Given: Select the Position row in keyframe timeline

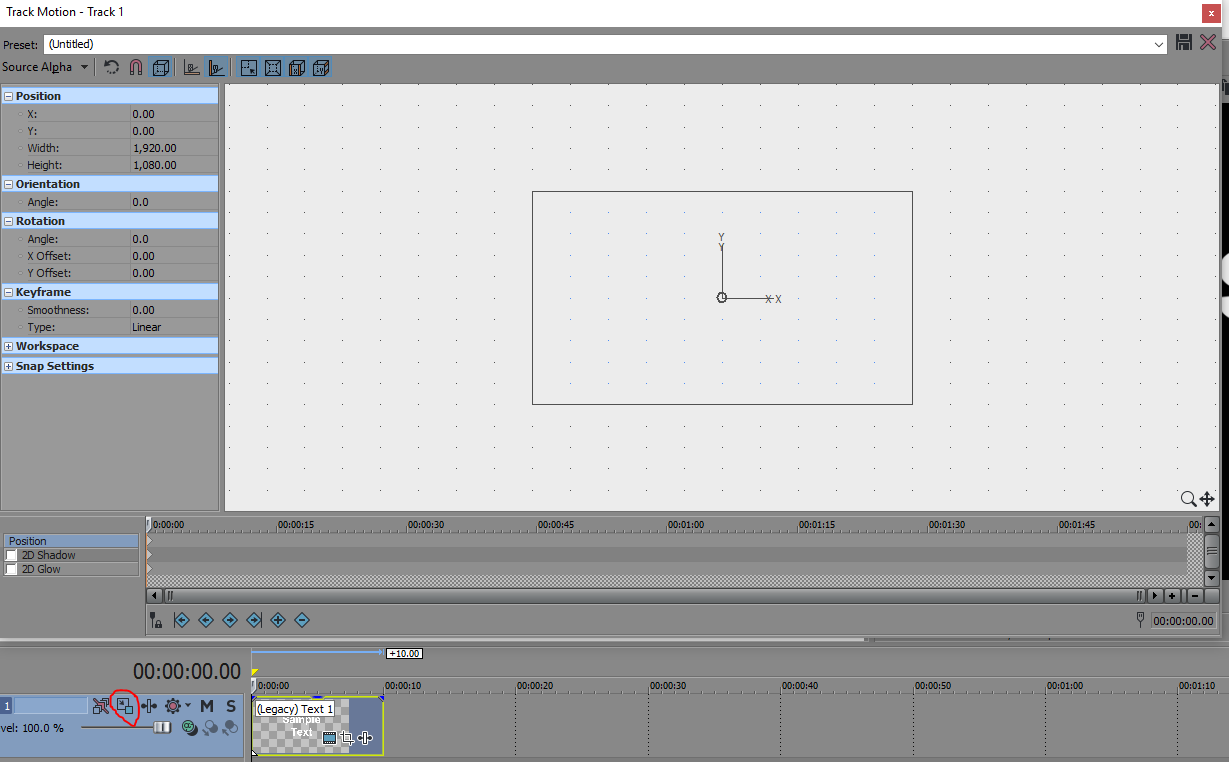Looking at the screenshot, I should point(70,541).
